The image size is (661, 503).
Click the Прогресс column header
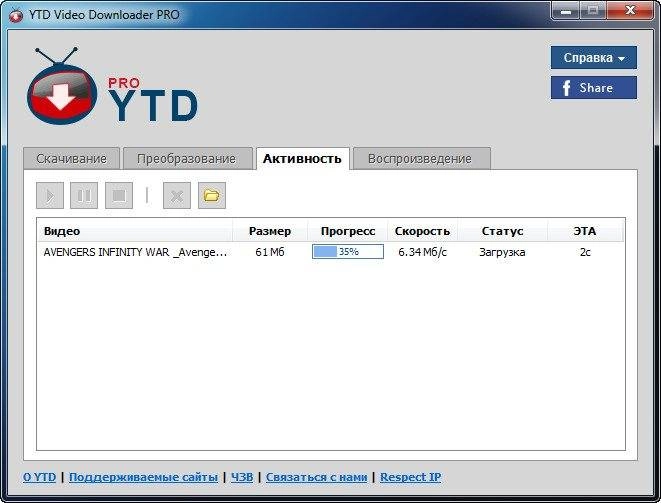click(348, 231)
